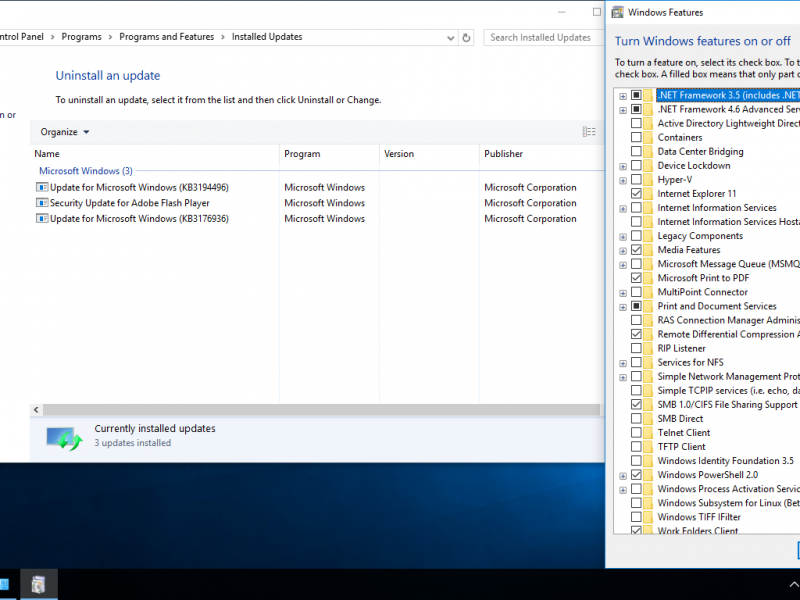Click the Adobe Flash Player security update icon
800x600 pixels.
[42, 203]
